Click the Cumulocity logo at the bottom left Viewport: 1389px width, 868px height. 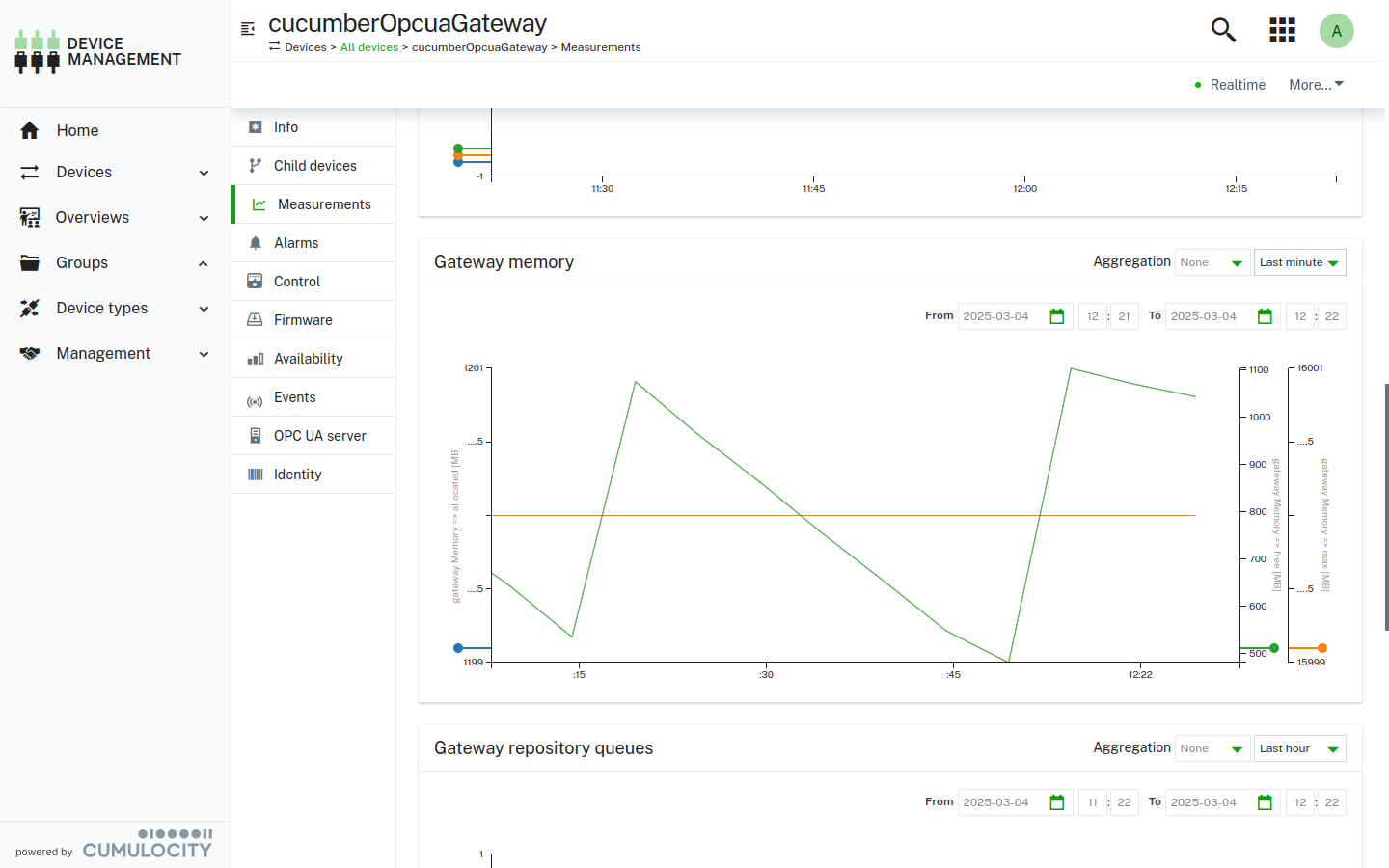[147, 848]
